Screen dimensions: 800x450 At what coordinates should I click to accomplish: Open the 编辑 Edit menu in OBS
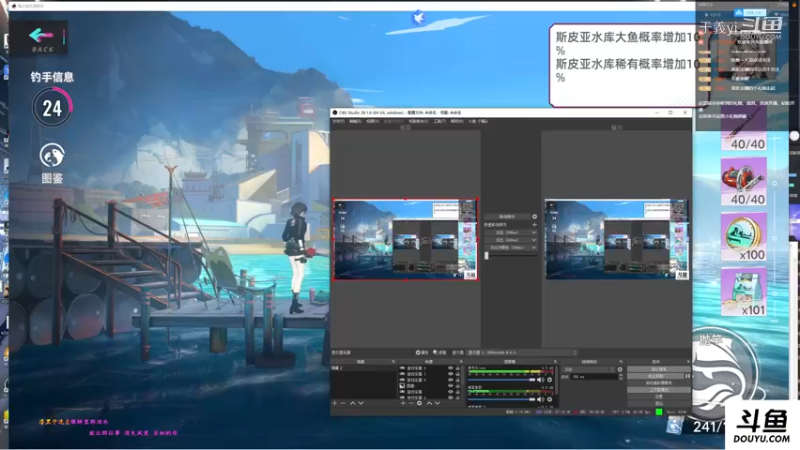click(x=355, y=121)
